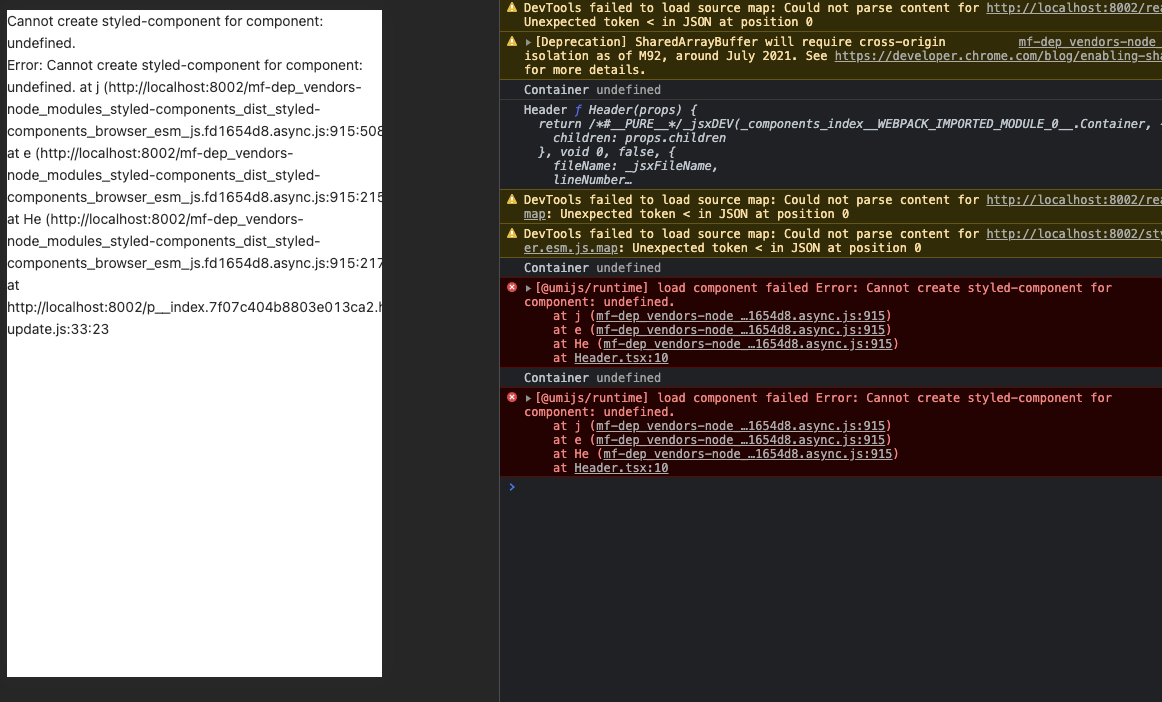
Task: Click the warning icon on the SharedArrayBuffer deprecation
Action: [513, 41]
